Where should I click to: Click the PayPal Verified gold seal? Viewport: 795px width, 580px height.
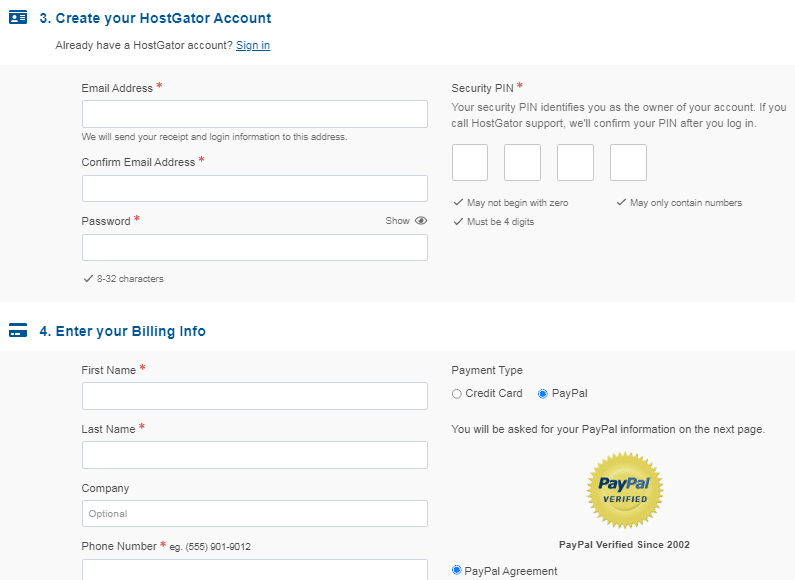(624, 490)
